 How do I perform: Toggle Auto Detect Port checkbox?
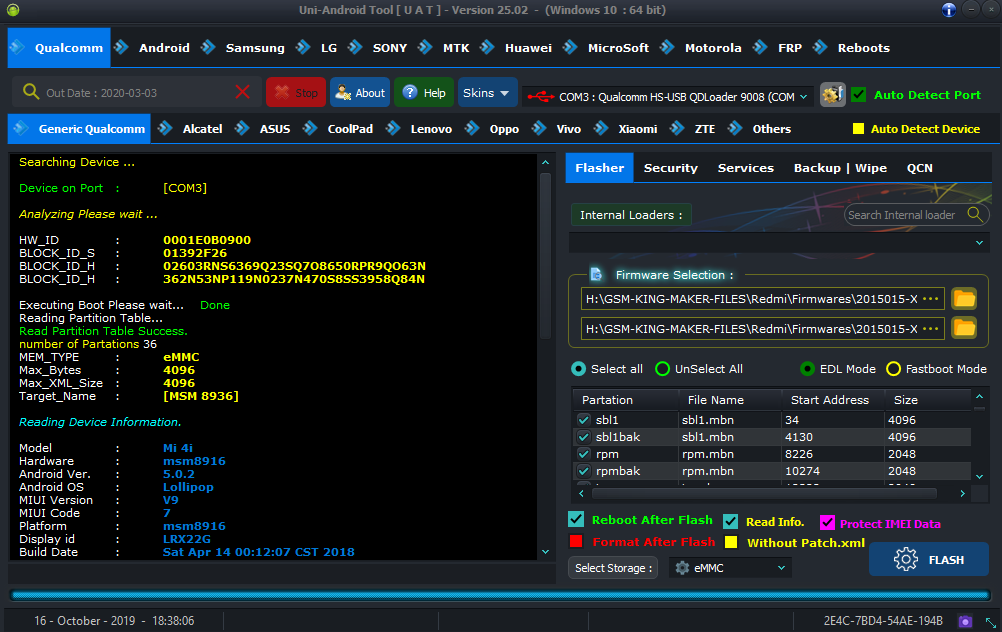tap(859, 95)
